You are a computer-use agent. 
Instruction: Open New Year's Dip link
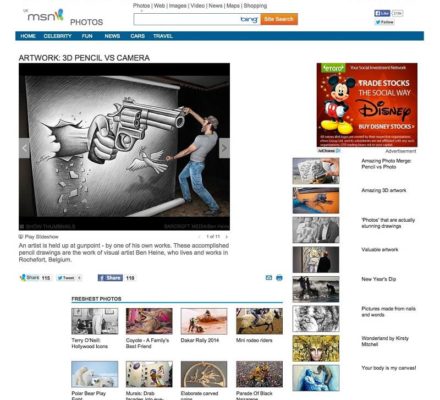[x=379, y=279]
